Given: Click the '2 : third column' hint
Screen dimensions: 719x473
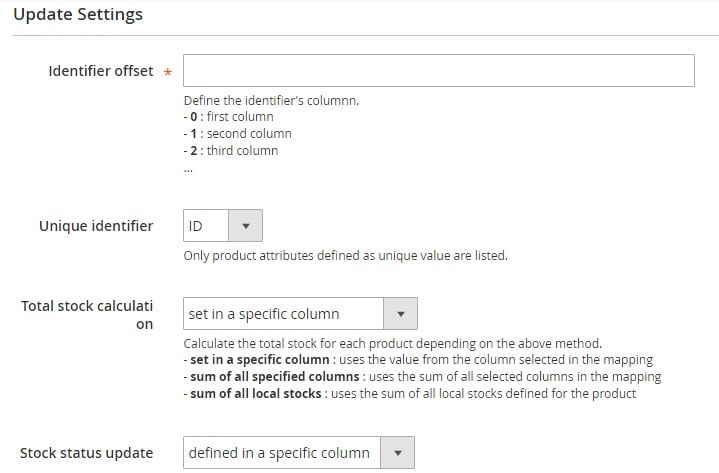Looking at the screenshot, I should coord(231,151).
